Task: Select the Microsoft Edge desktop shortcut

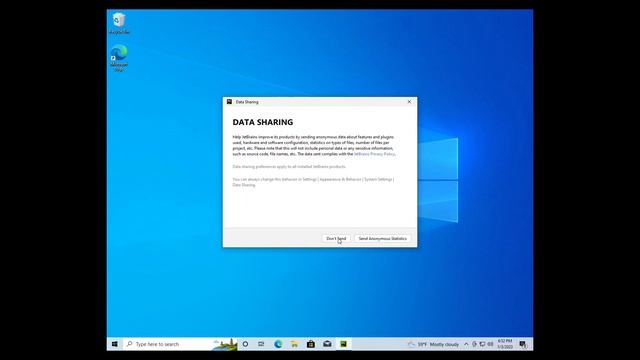Action: click(x=119, y=58)
